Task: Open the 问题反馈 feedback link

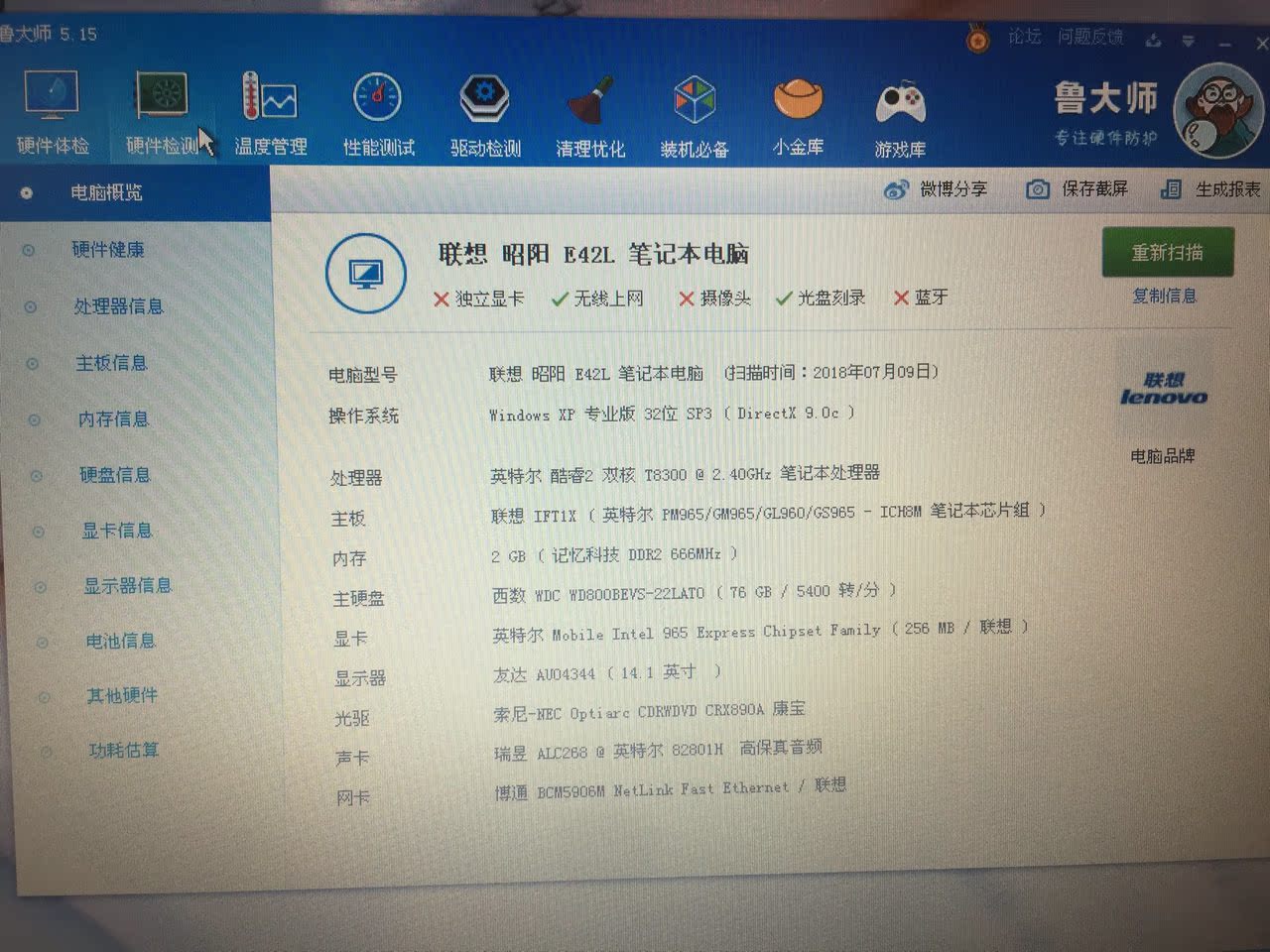Action: pos(1090,38)
